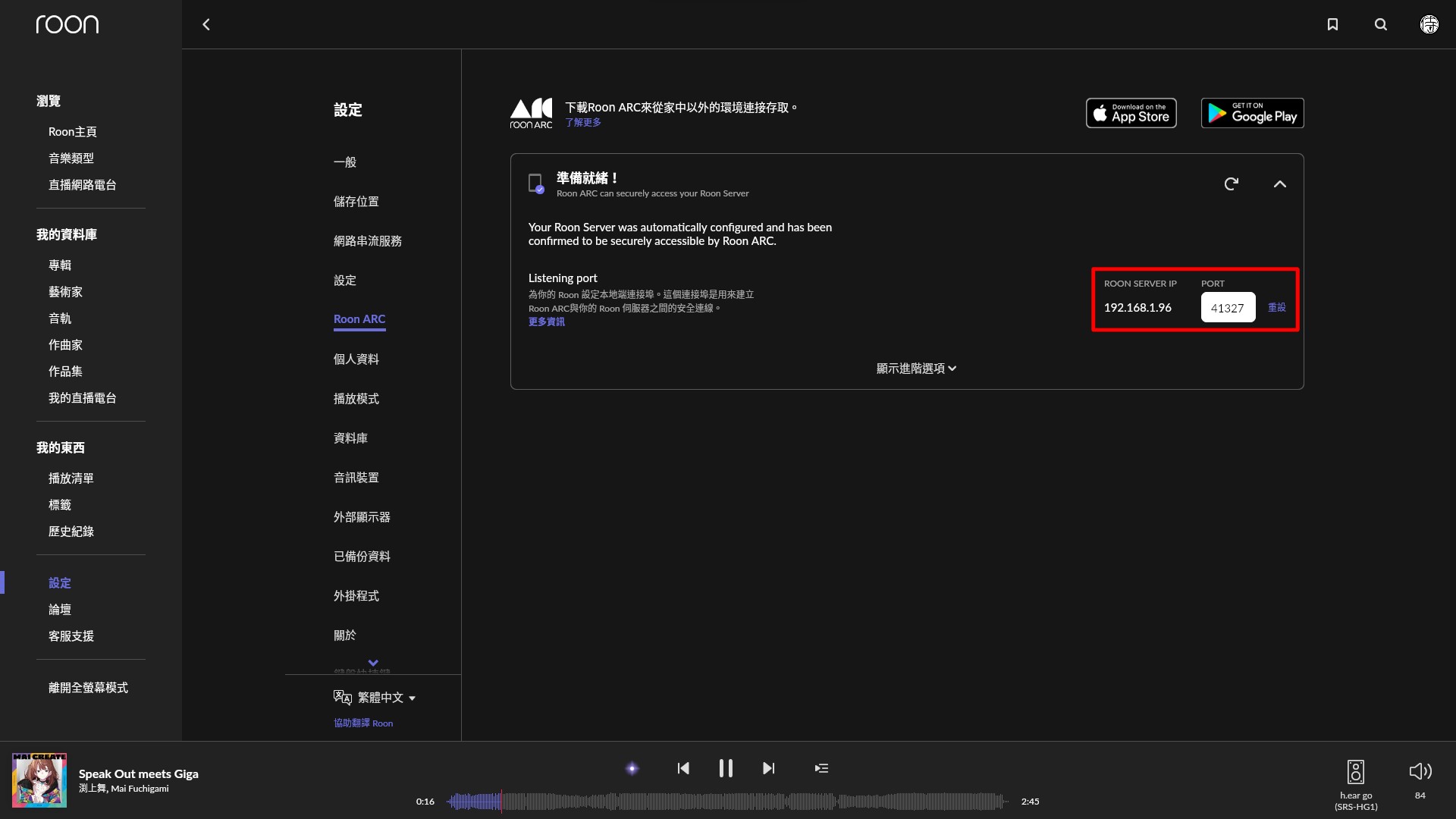Select the 外部顯示器 settings tab
Image resolution: width=1456 pixels, height=819 pixels.
tap(362, 516)
